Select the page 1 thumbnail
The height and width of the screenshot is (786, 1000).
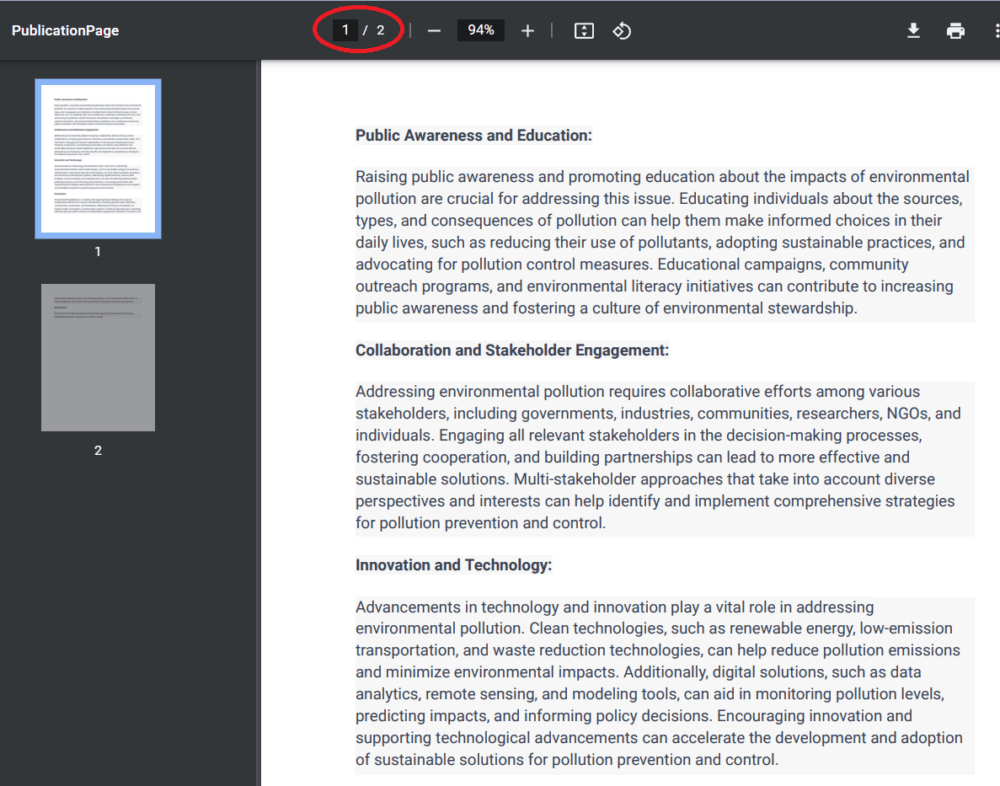(98, 158)
